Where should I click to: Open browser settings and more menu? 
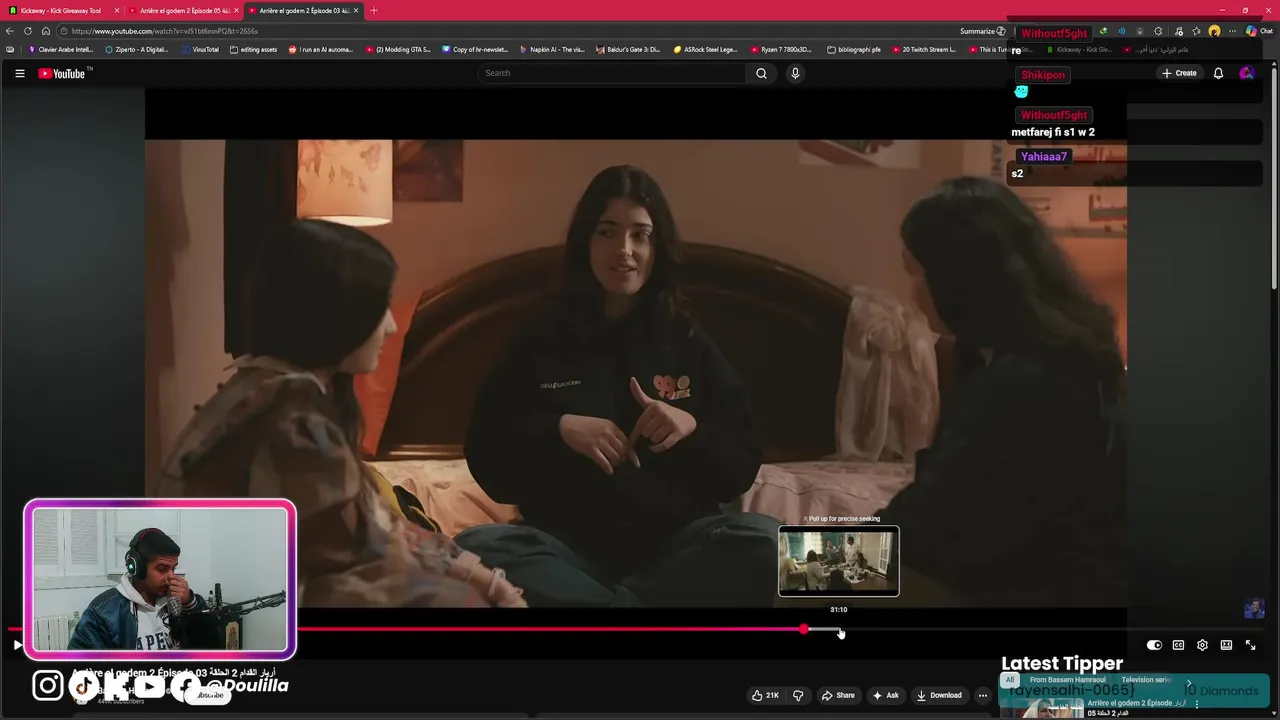[x=1233, y=31]
